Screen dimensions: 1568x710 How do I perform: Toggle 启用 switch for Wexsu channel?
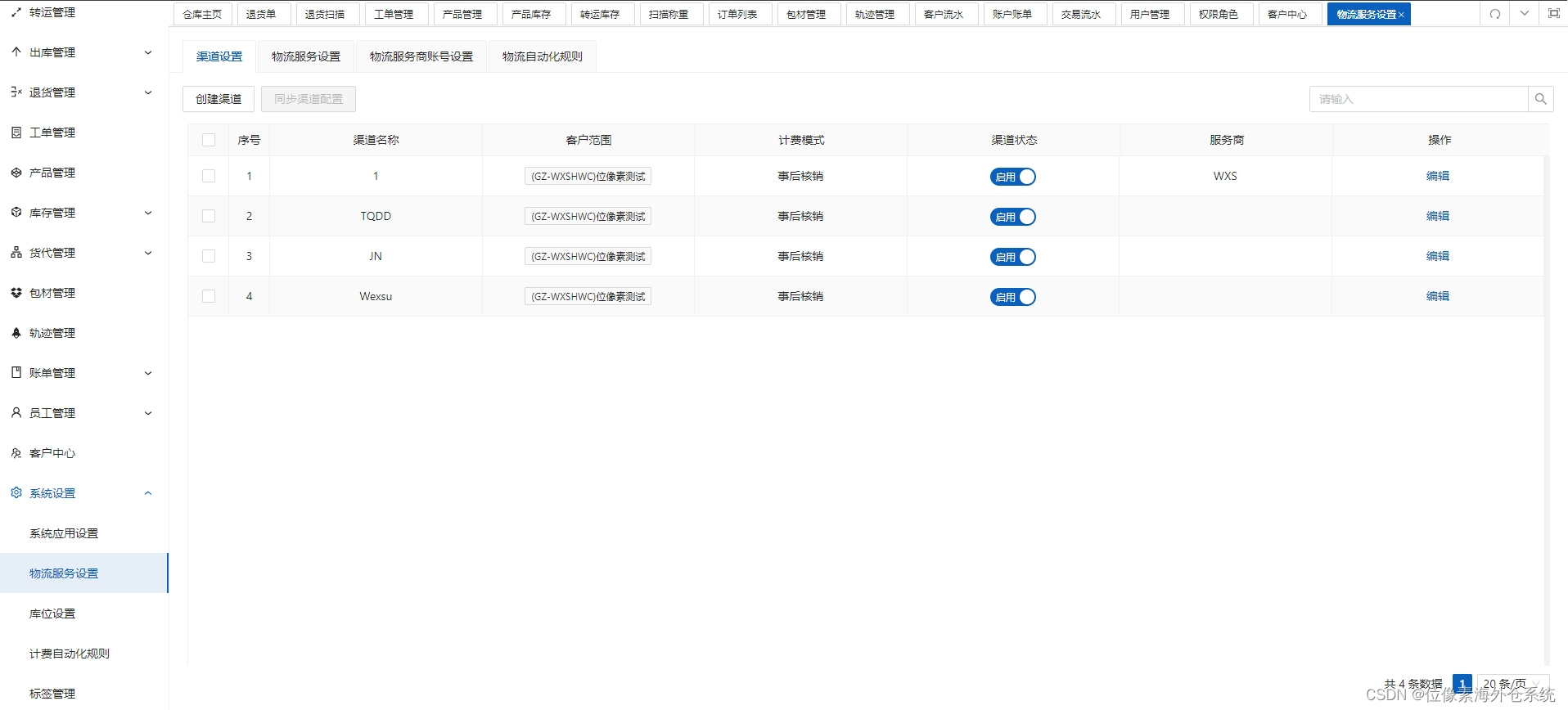click(1013, 297)
